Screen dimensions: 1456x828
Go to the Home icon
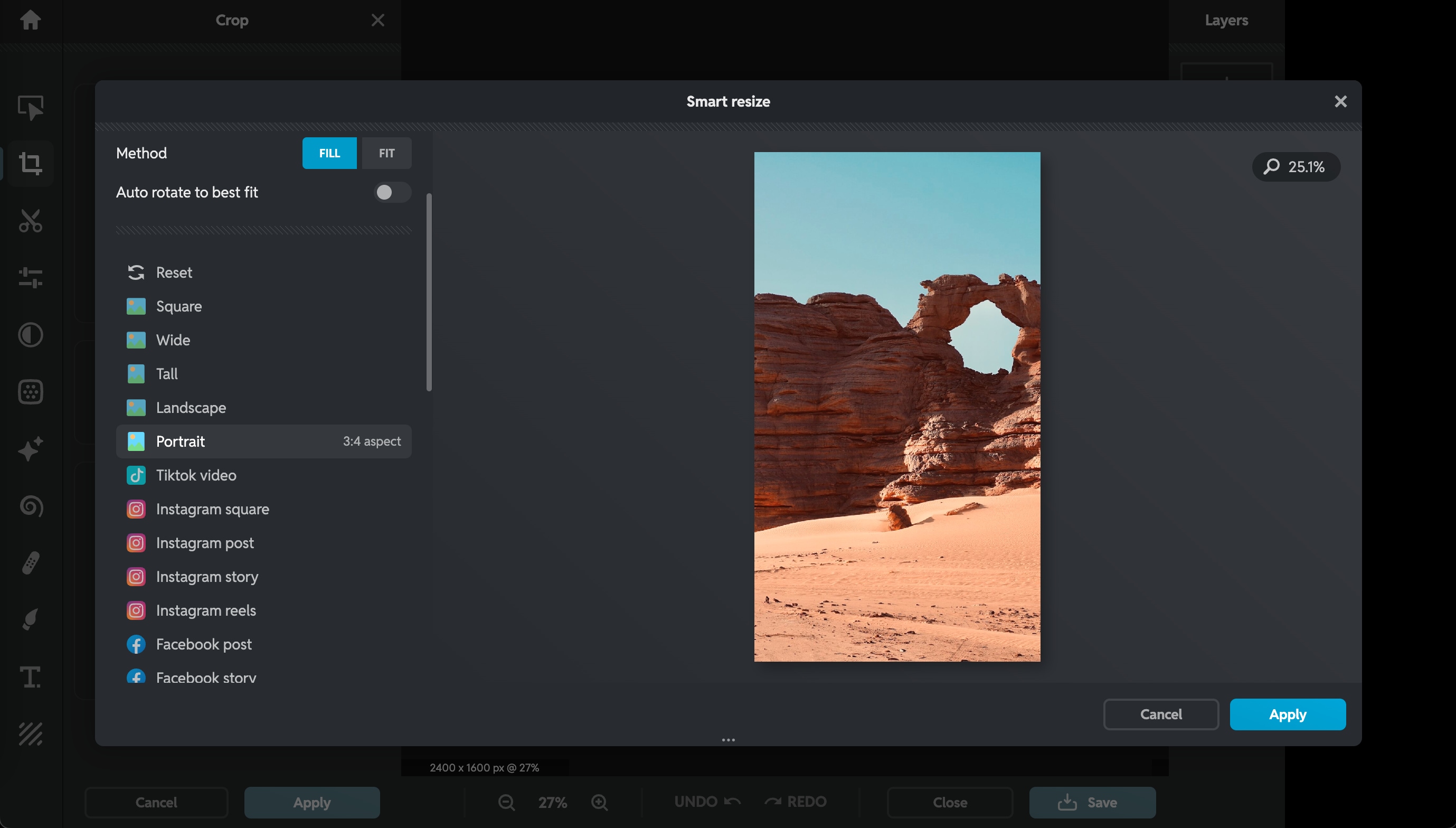point(31,20)
